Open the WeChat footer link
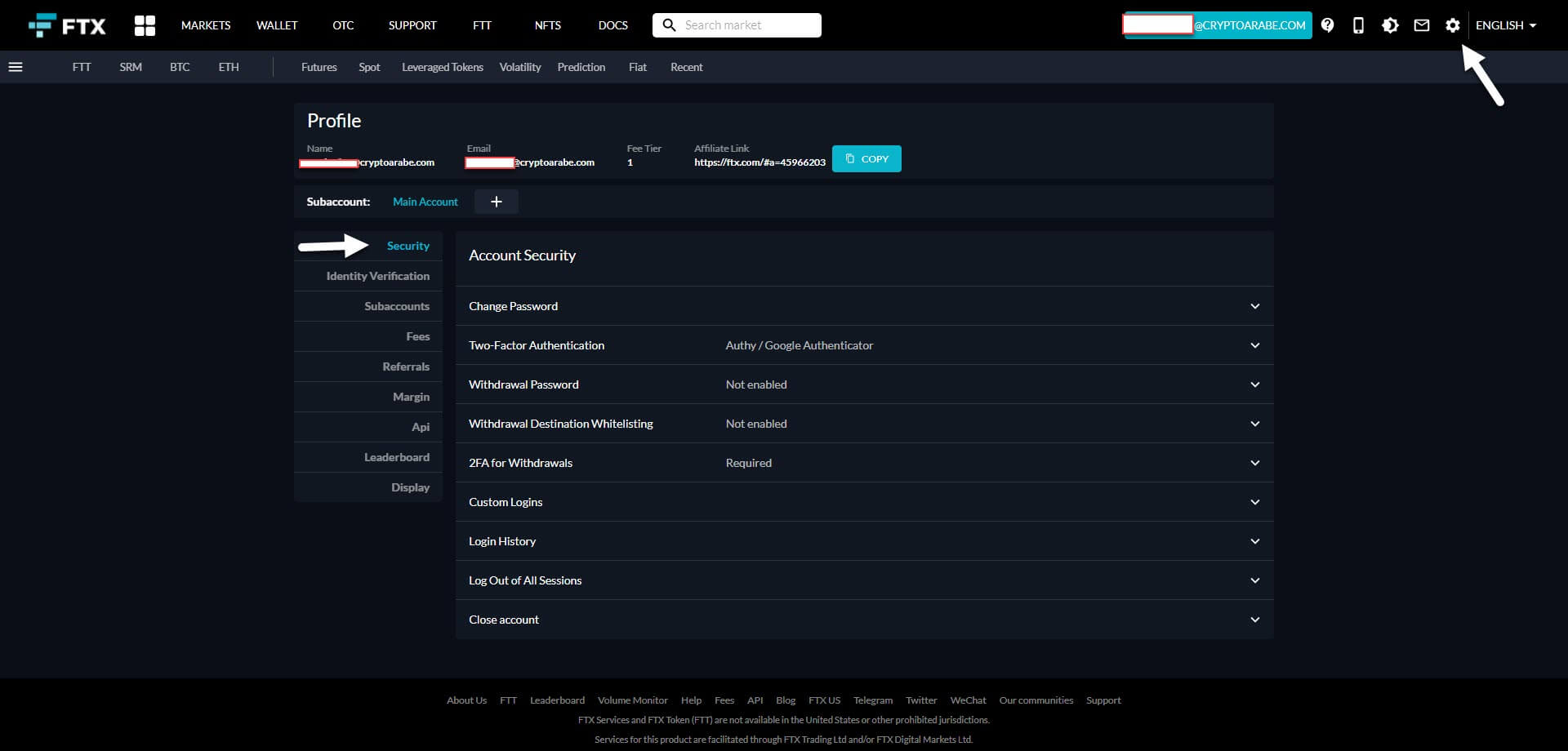Image resolution: width=1568 pixels, height=751 pixels. tap(968, 700)
